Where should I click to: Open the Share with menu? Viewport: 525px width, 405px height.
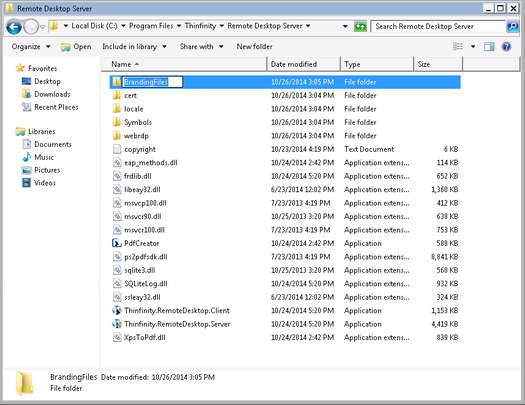(201, 47)
